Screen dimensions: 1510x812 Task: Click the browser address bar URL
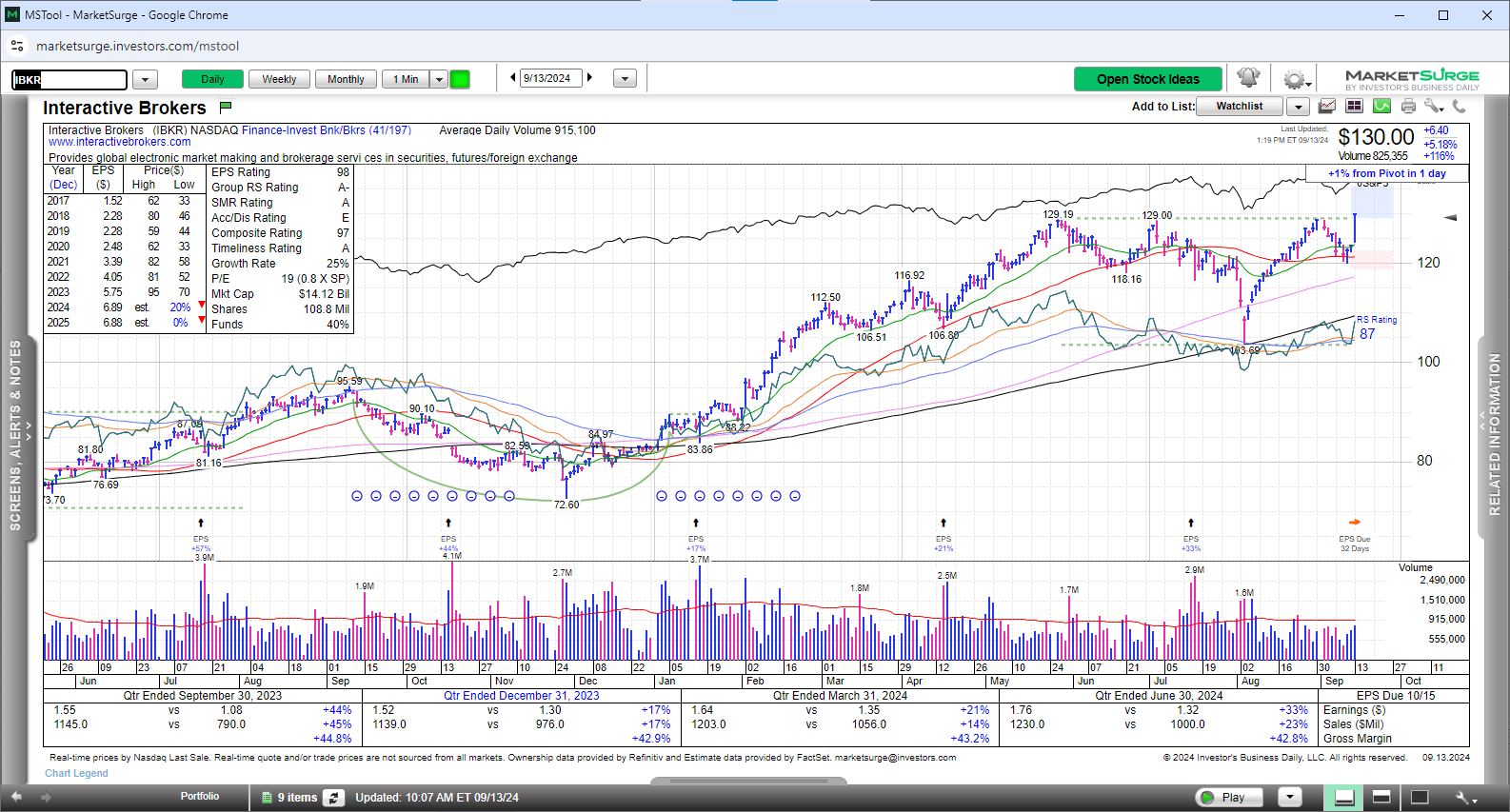point(138,46)
